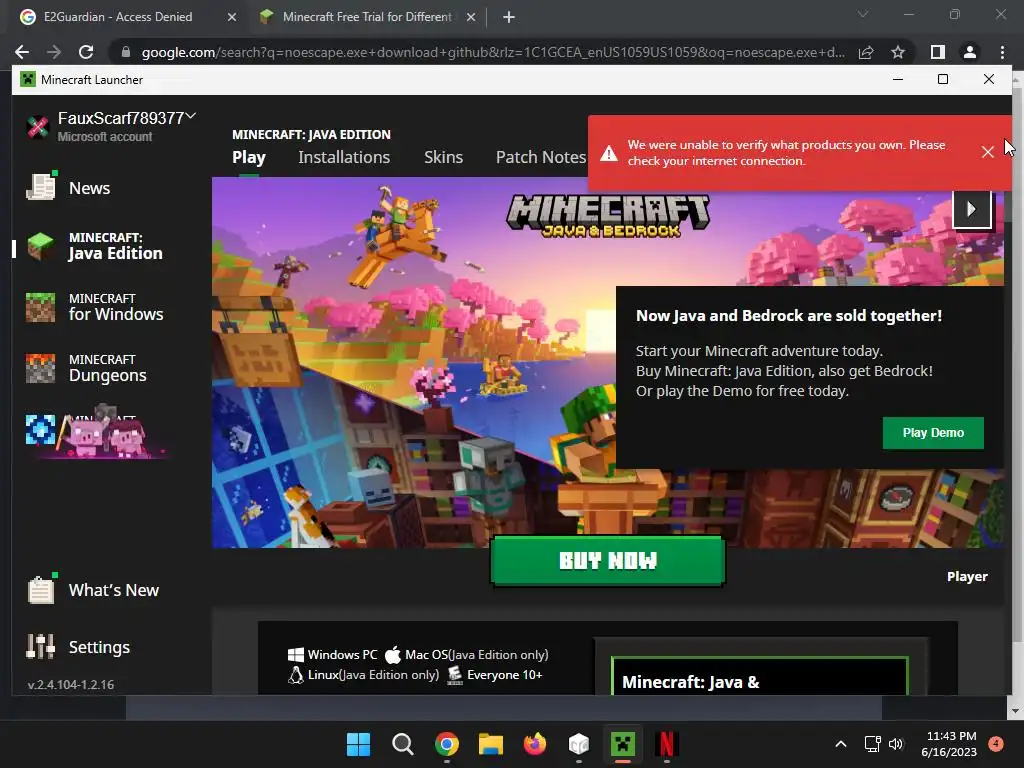
Task: Switch to the Patch Notes tab
Action: point(541,157)
